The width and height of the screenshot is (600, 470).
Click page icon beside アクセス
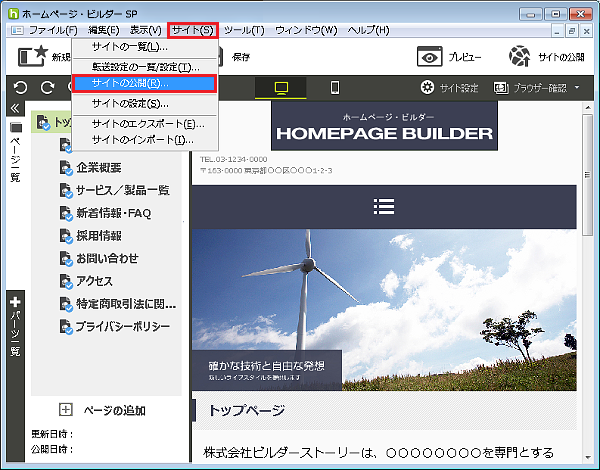66,281
